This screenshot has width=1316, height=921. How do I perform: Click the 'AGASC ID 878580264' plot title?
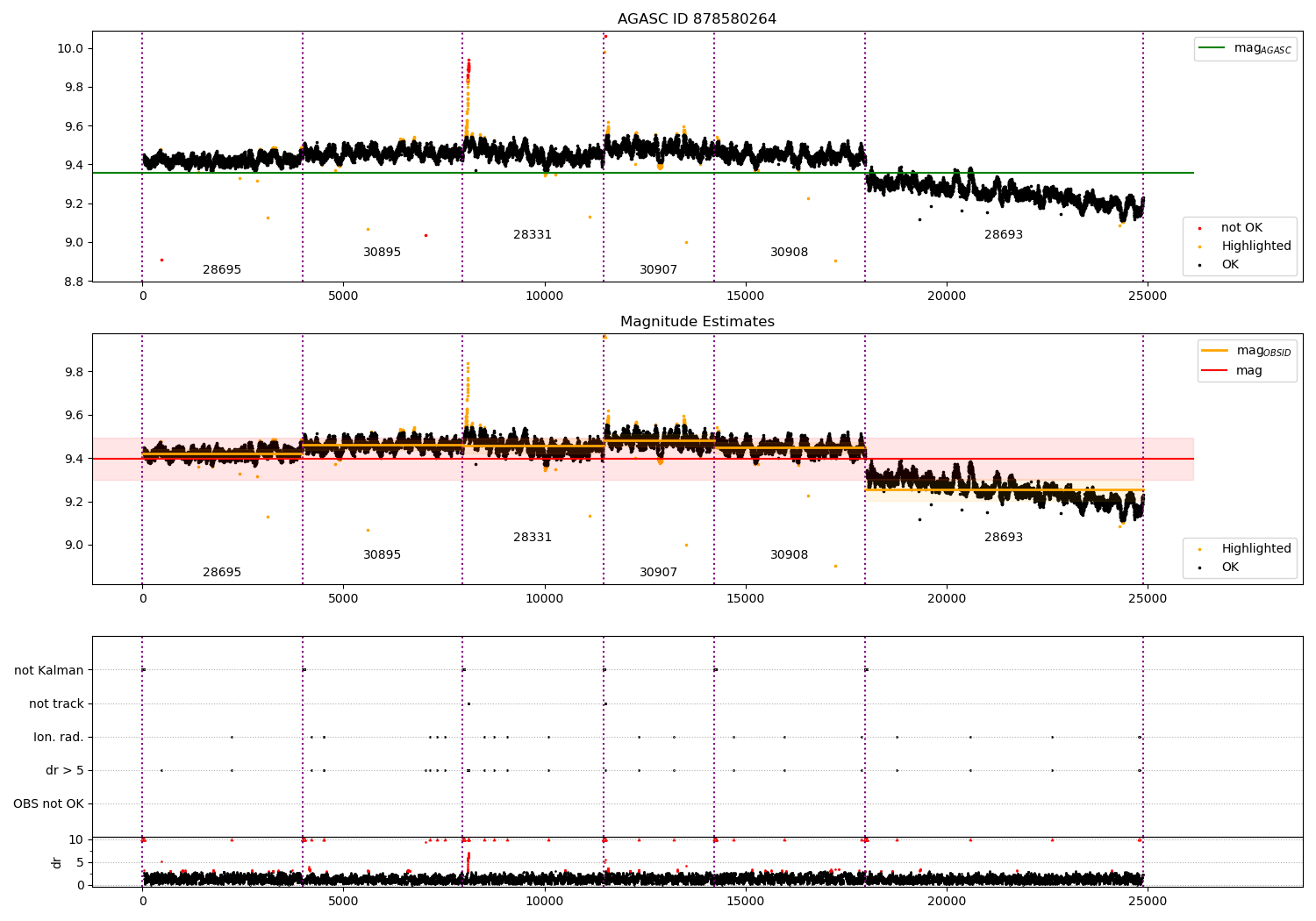(x=697, y=19)
